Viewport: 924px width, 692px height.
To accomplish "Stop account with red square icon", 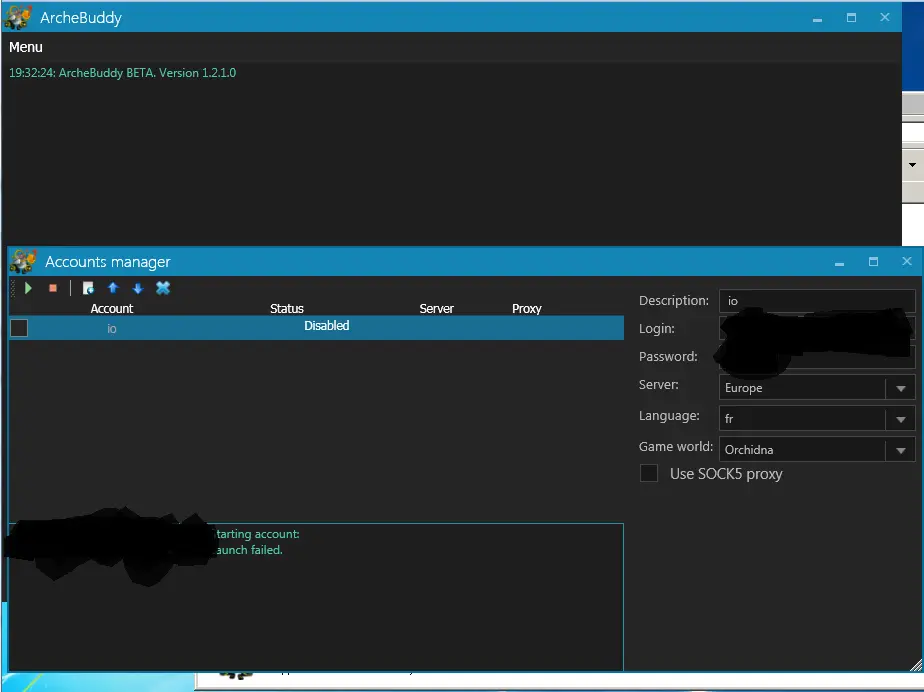I will (x=53, y=288).
